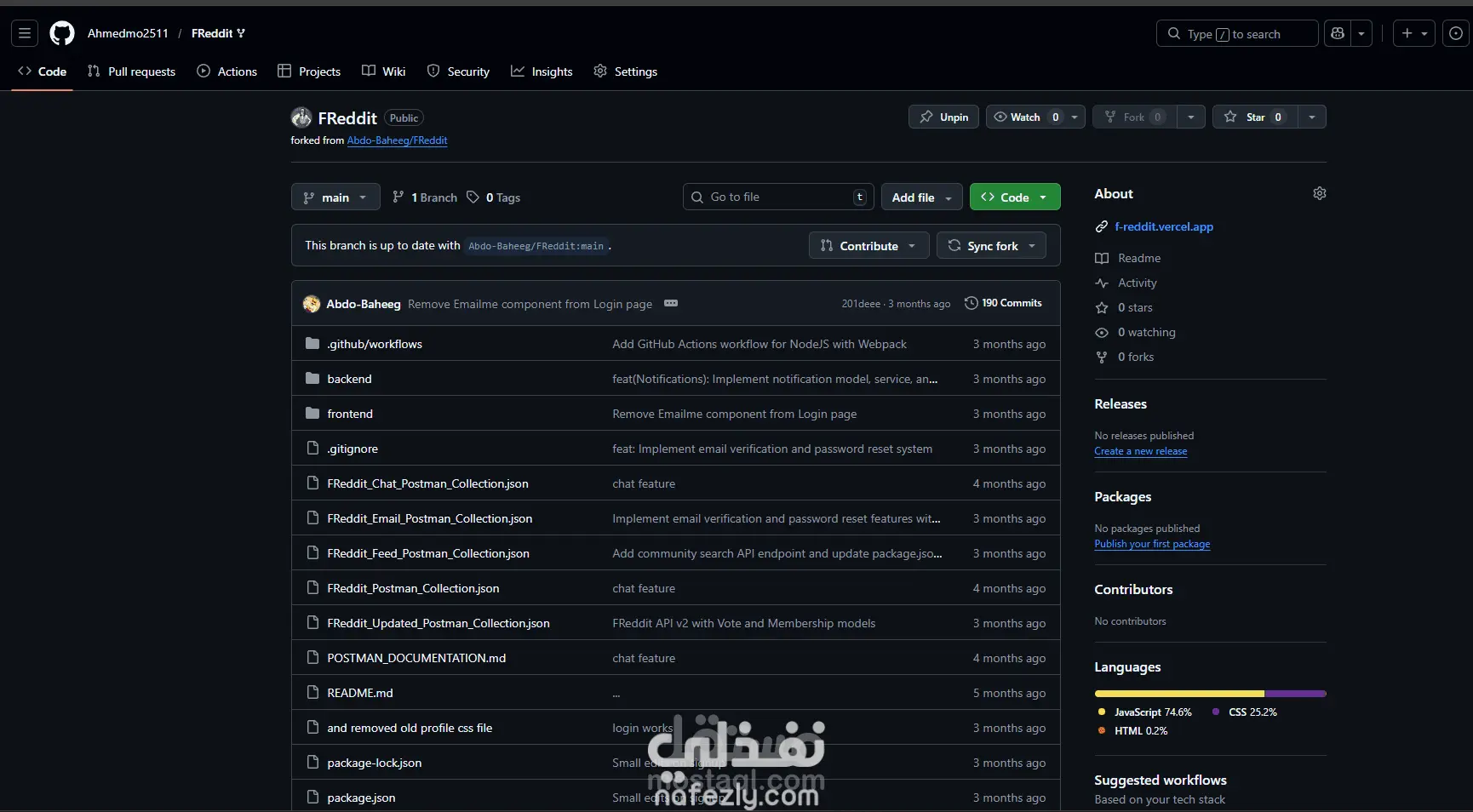View the 0 stars stargazers link
The height and width of the screenshot is (812, 1473).
(1134, 307)
